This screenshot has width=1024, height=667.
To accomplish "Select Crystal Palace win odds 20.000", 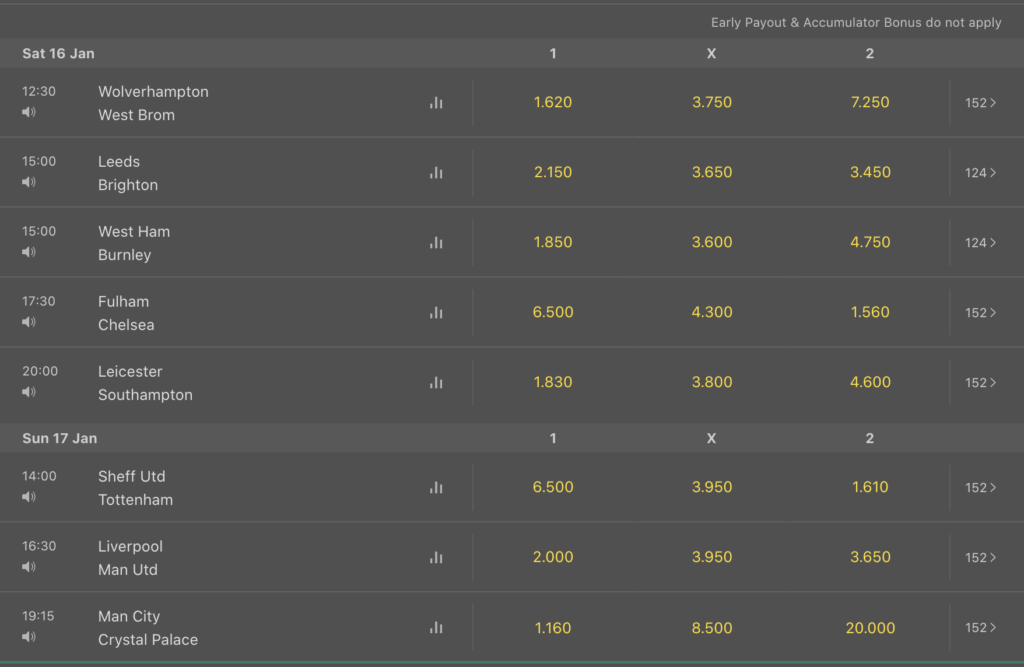I will tap(870, 628).
